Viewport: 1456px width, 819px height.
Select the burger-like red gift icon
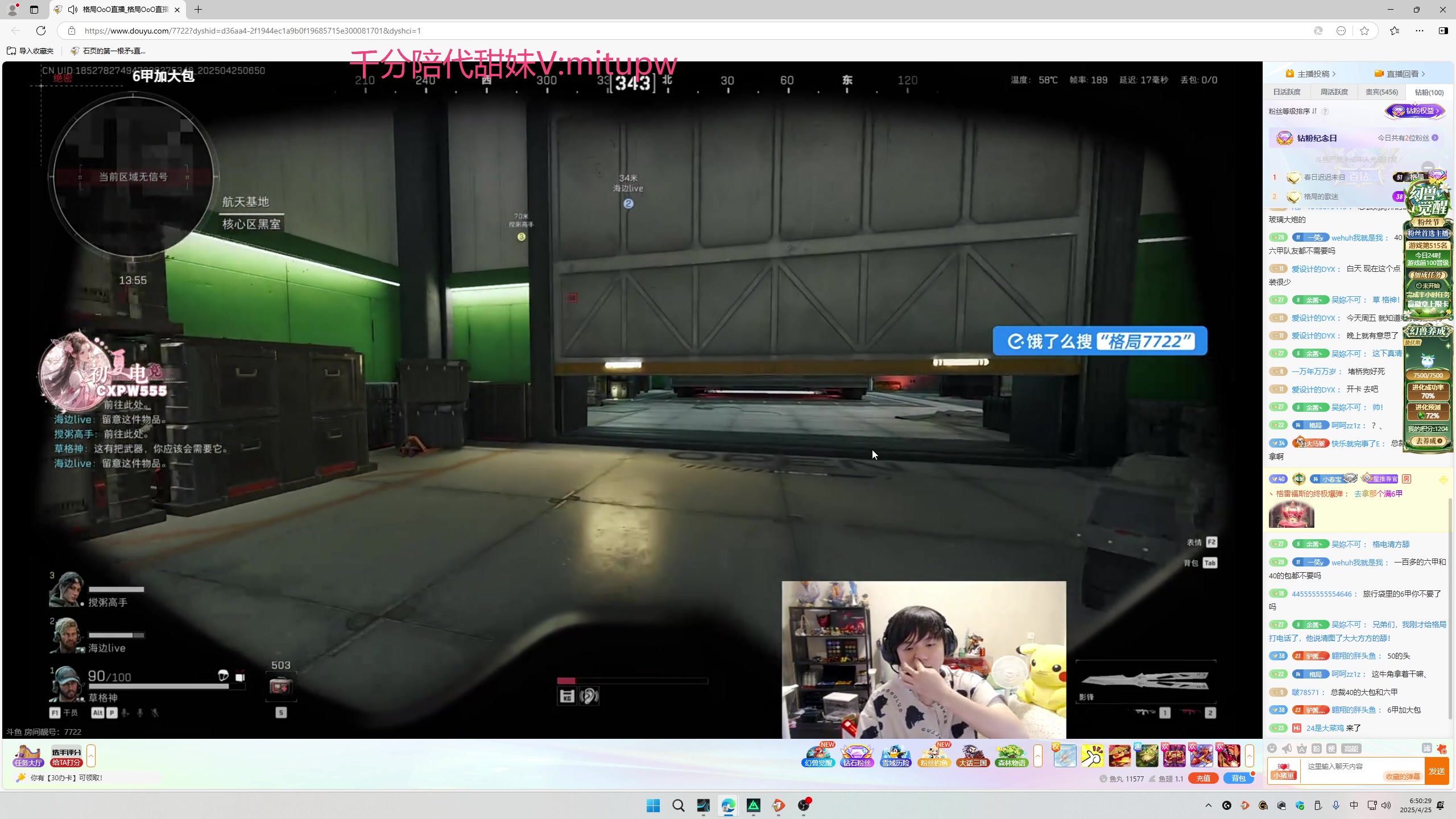(1120, 756)
